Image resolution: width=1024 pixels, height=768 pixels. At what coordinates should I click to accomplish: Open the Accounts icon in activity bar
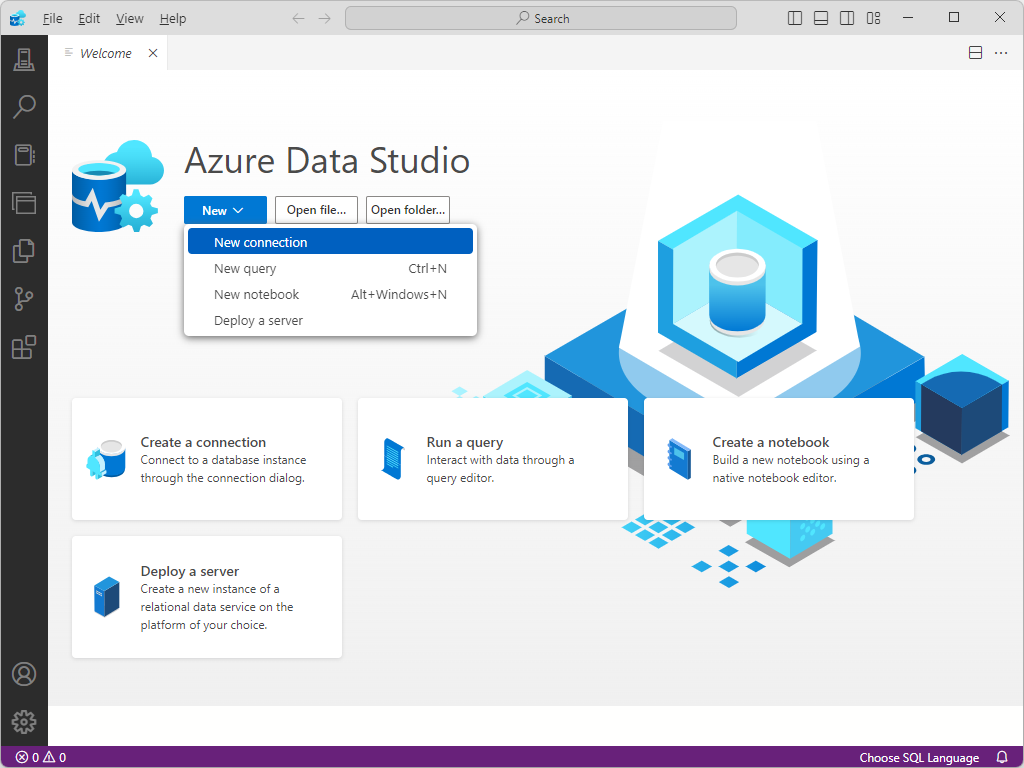pos(24,674)
